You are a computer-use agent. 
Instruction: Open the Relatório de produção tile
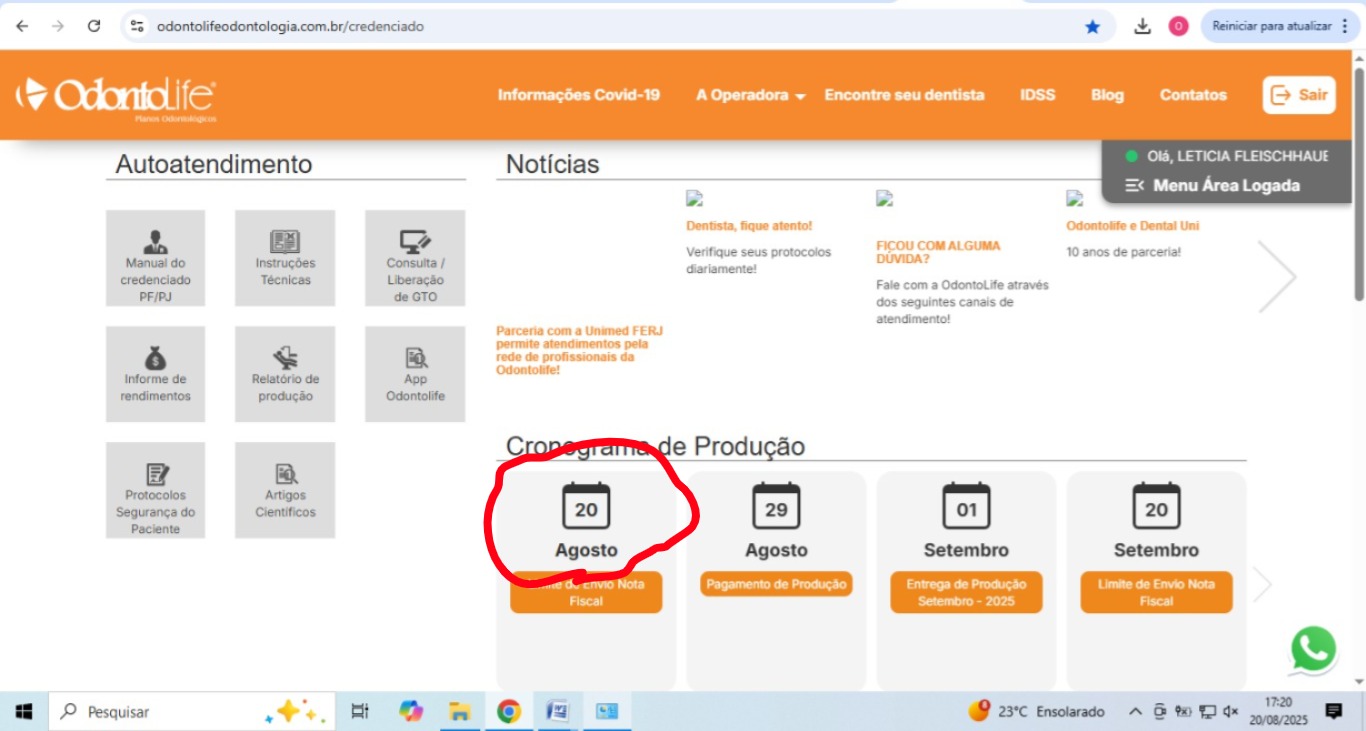tap(285, 374)
